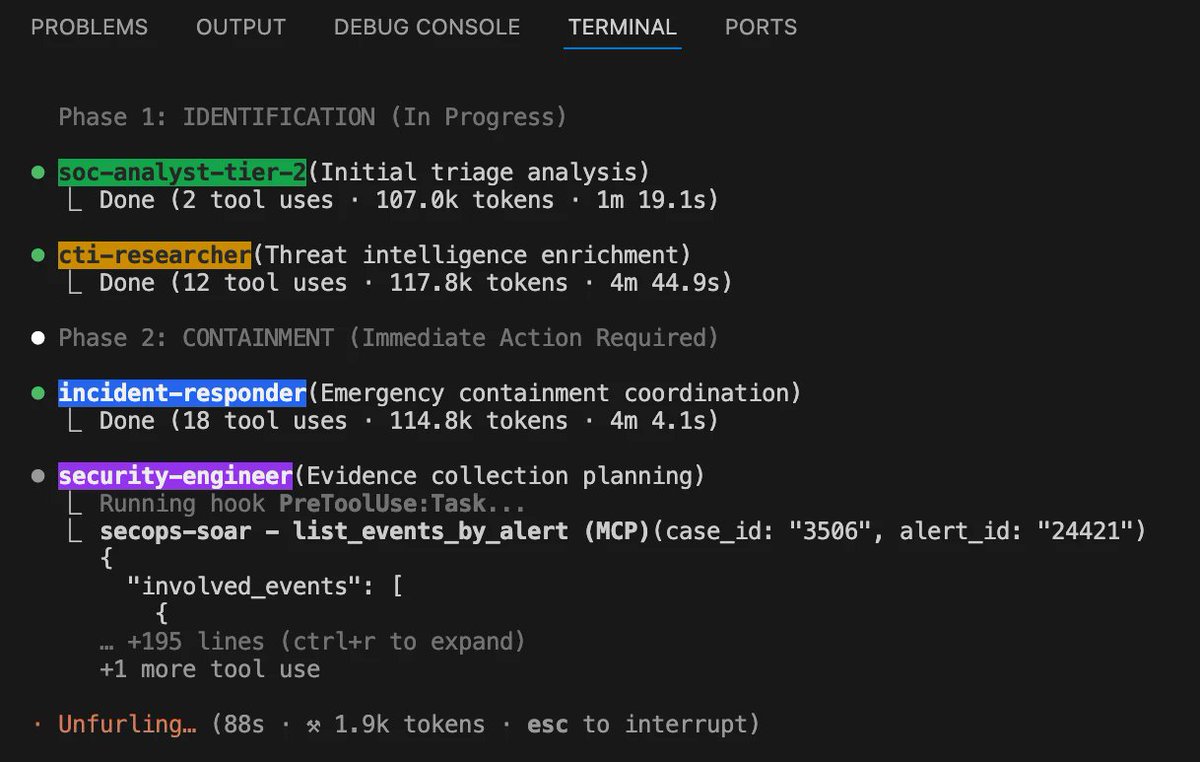Click the green soc-analyst-tier-2 label

click(x=182, y=172)
